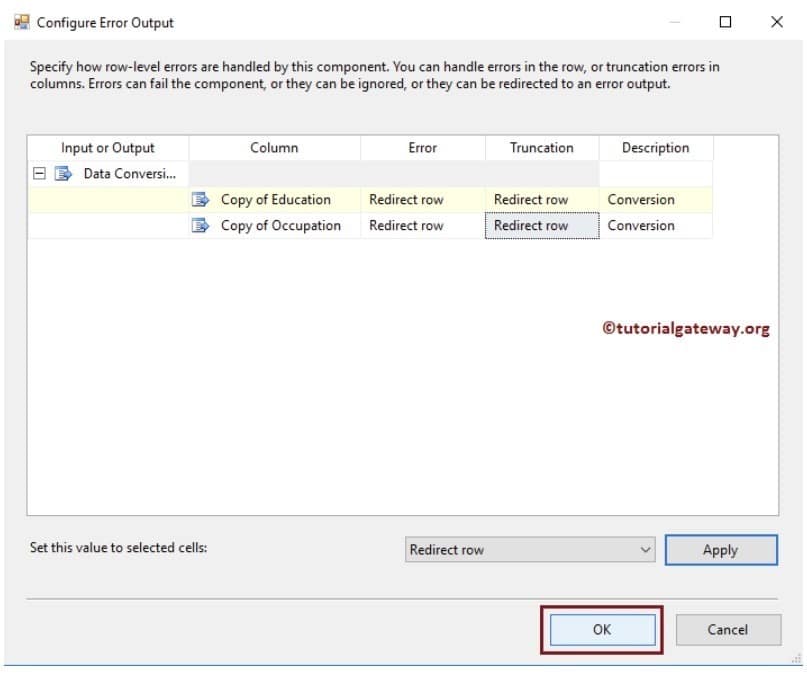Click the 'Truncation' column header
807x673 pixels.
point(541,147)
